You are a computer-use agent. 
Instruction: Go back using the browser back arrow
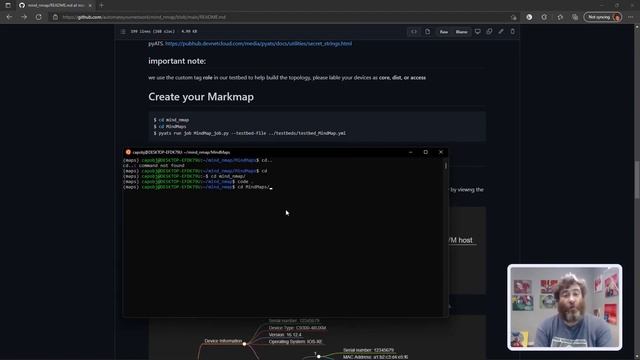click(x=9, y=17)
